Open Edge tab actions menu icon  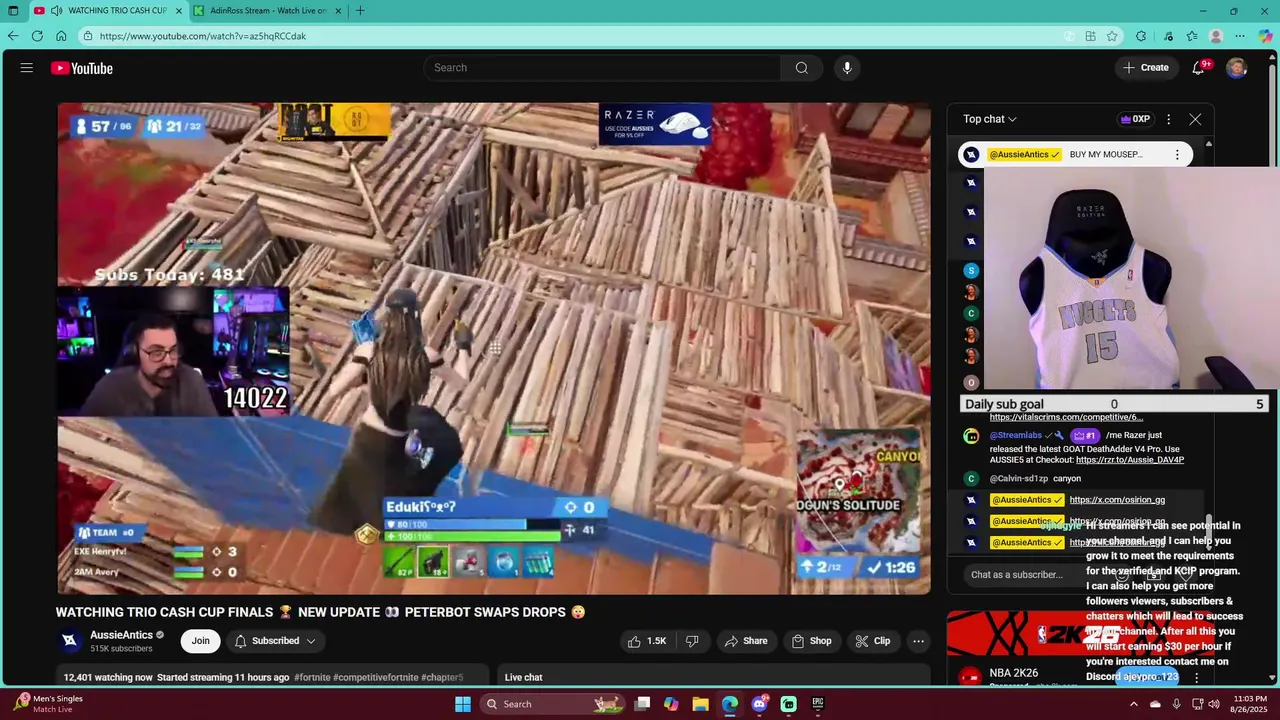point(13,11)
